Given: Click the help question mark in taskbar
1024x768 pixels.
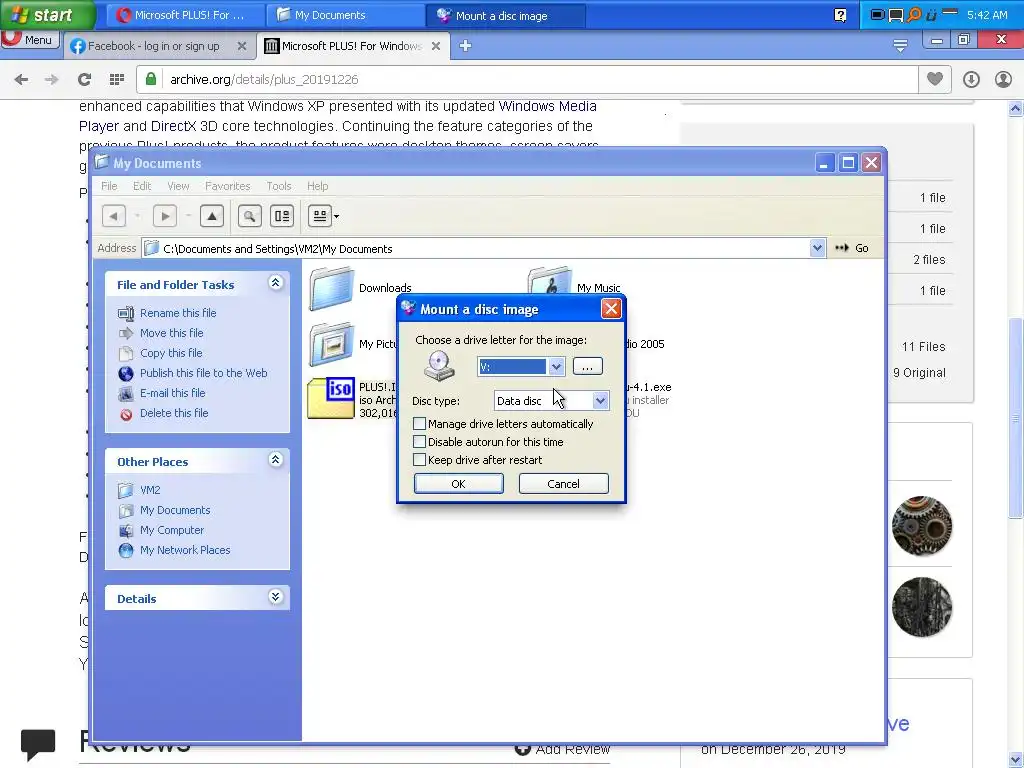Looking at the screenshot, I should click(840, 16).
